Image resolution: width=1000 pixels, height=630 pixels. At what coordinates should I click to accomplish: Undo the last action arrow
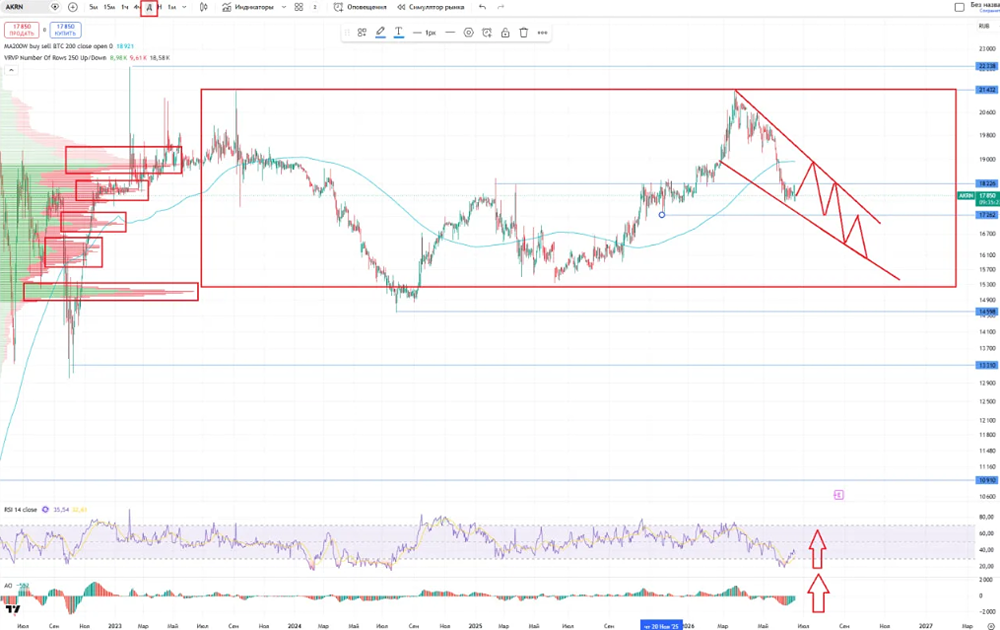483,7
